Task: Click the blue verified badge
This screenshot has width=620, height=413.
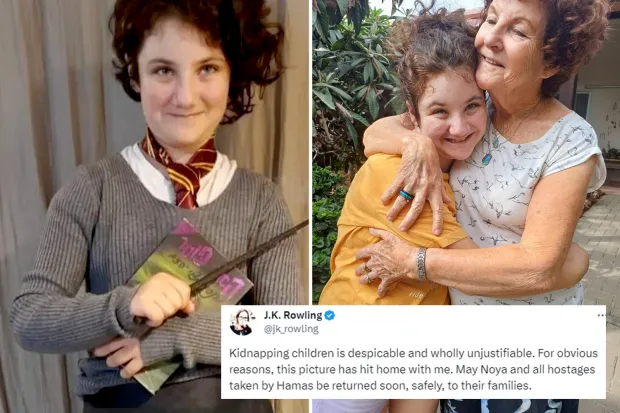Action: [x=330, y=315]
